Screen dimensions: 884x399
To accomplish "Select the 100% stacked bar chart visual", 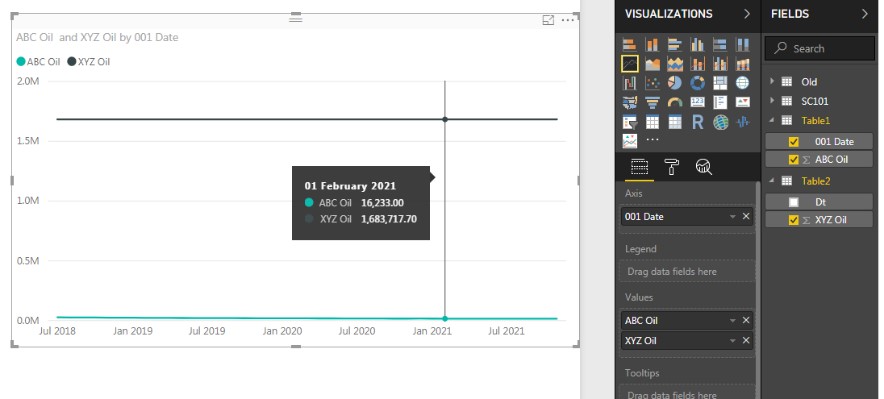I will 720,45.
